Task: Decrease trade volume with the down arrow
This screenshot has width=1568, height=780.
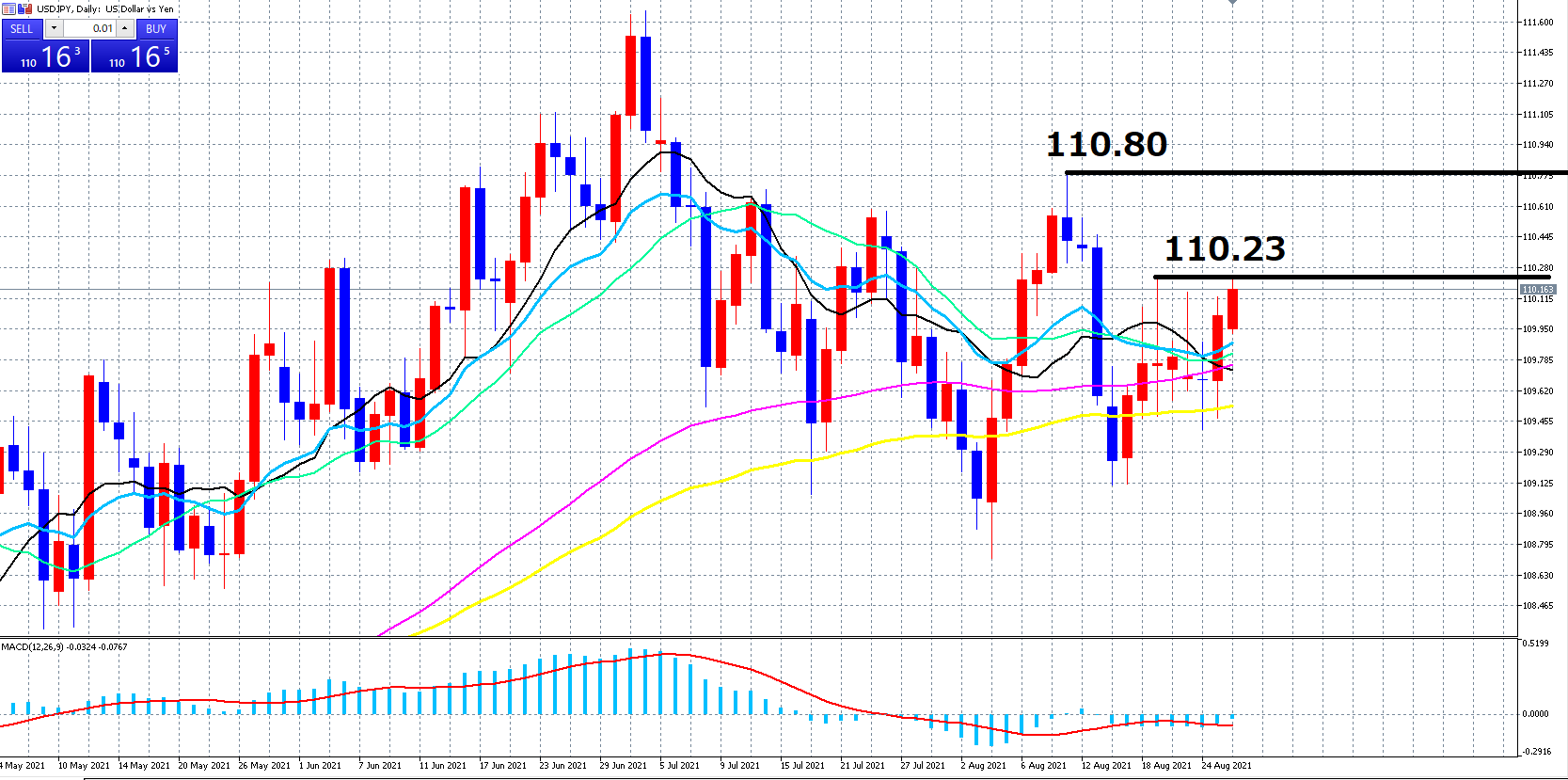Action: coord(54,28)
